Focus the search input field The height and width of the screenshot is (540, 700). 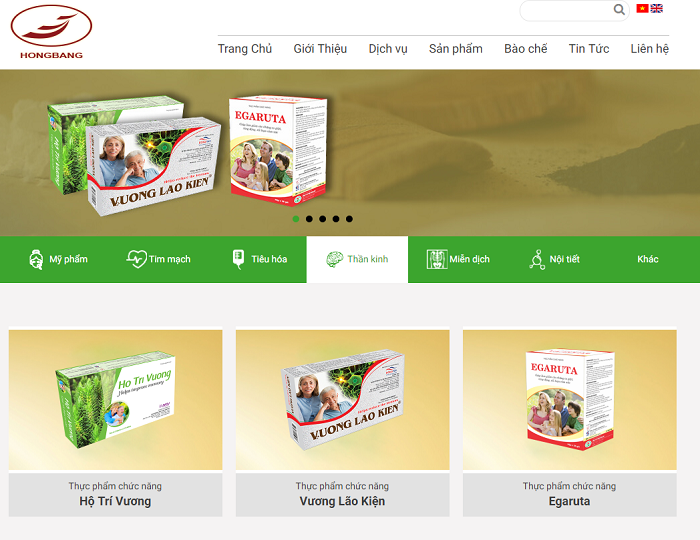(x=567, y=10)
